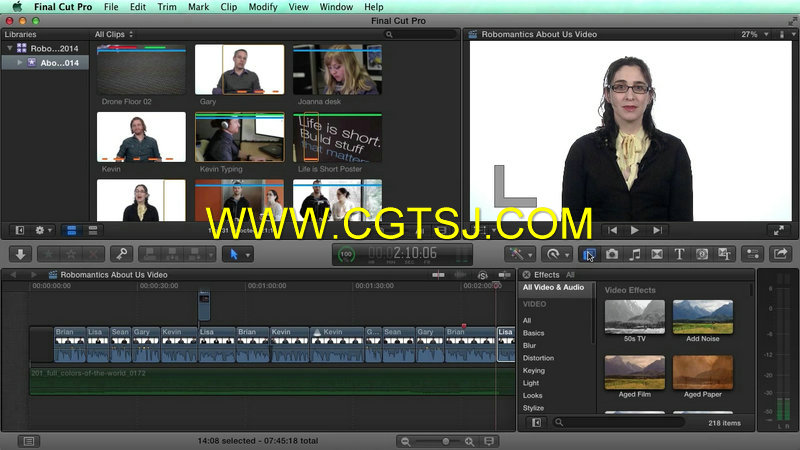Image resolution: width=800 pixels, height=450 pixels.
Task: Open the Music and Sound browser
Action: (634, 254)
